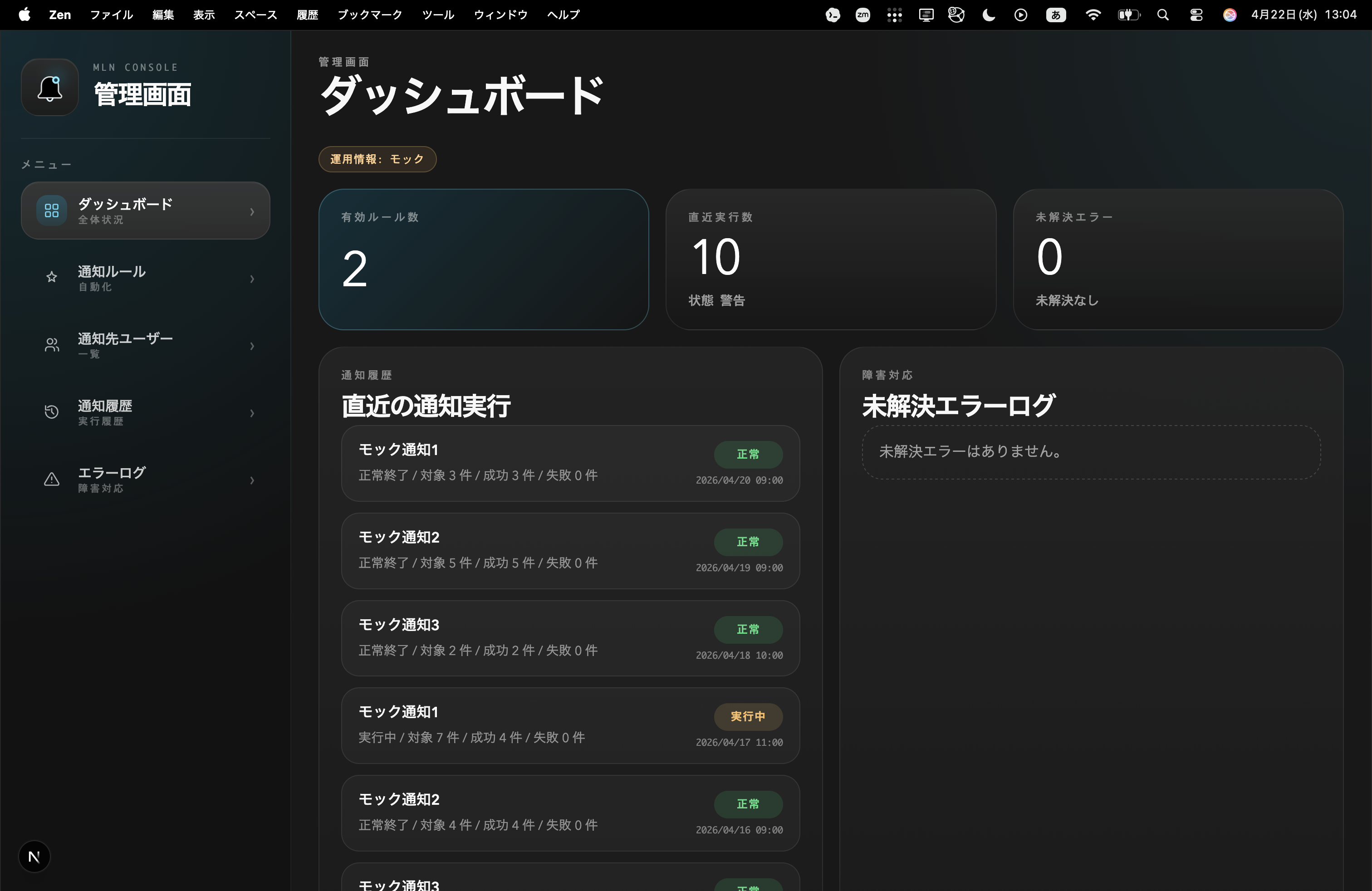This screenshot has height=891, width=1372.
Task: Click the warning triangle icon for エラーログ
Action: 51,479
